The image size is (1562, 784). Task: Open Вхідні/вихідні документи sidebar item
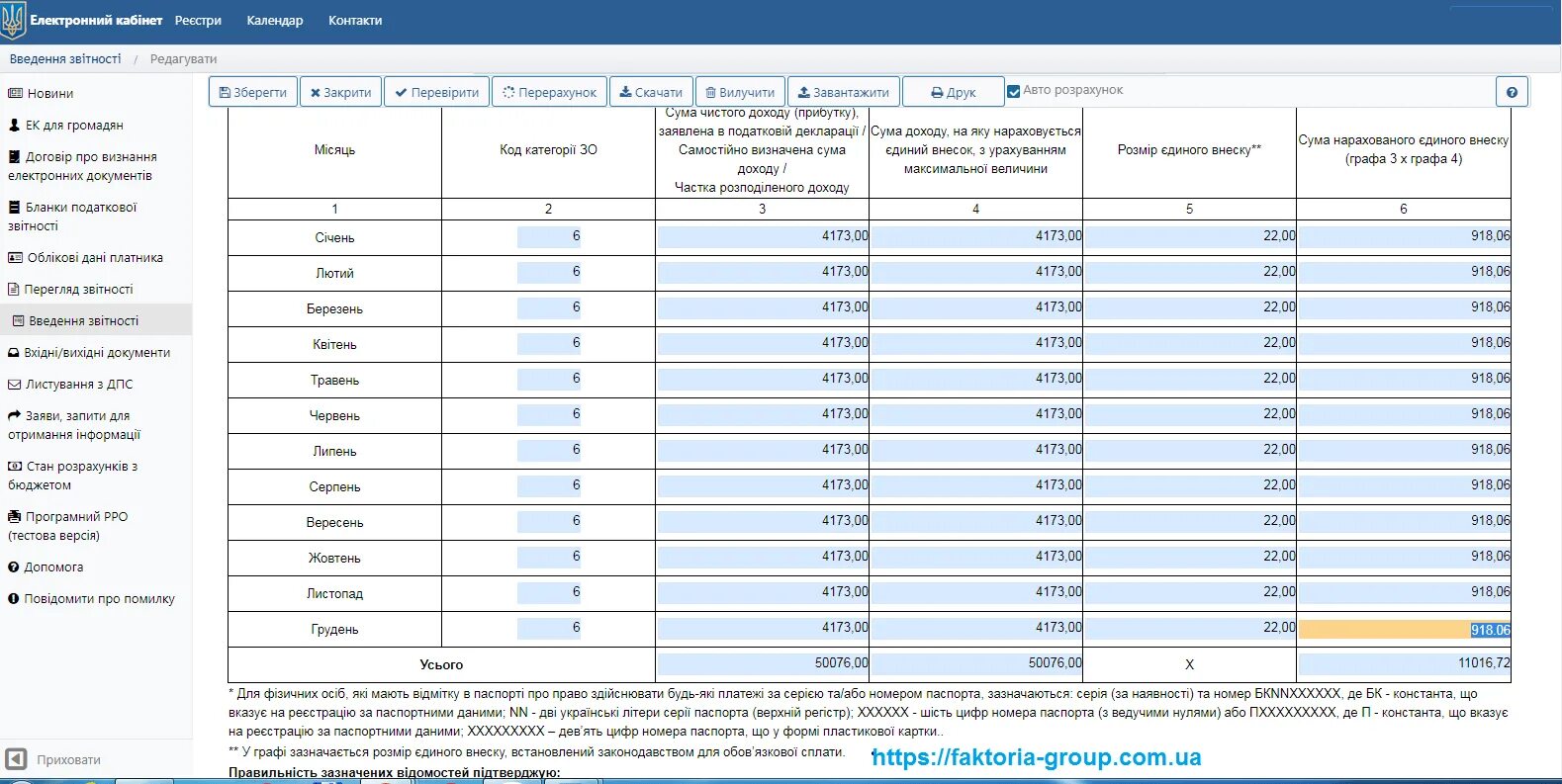coord(97,352)
